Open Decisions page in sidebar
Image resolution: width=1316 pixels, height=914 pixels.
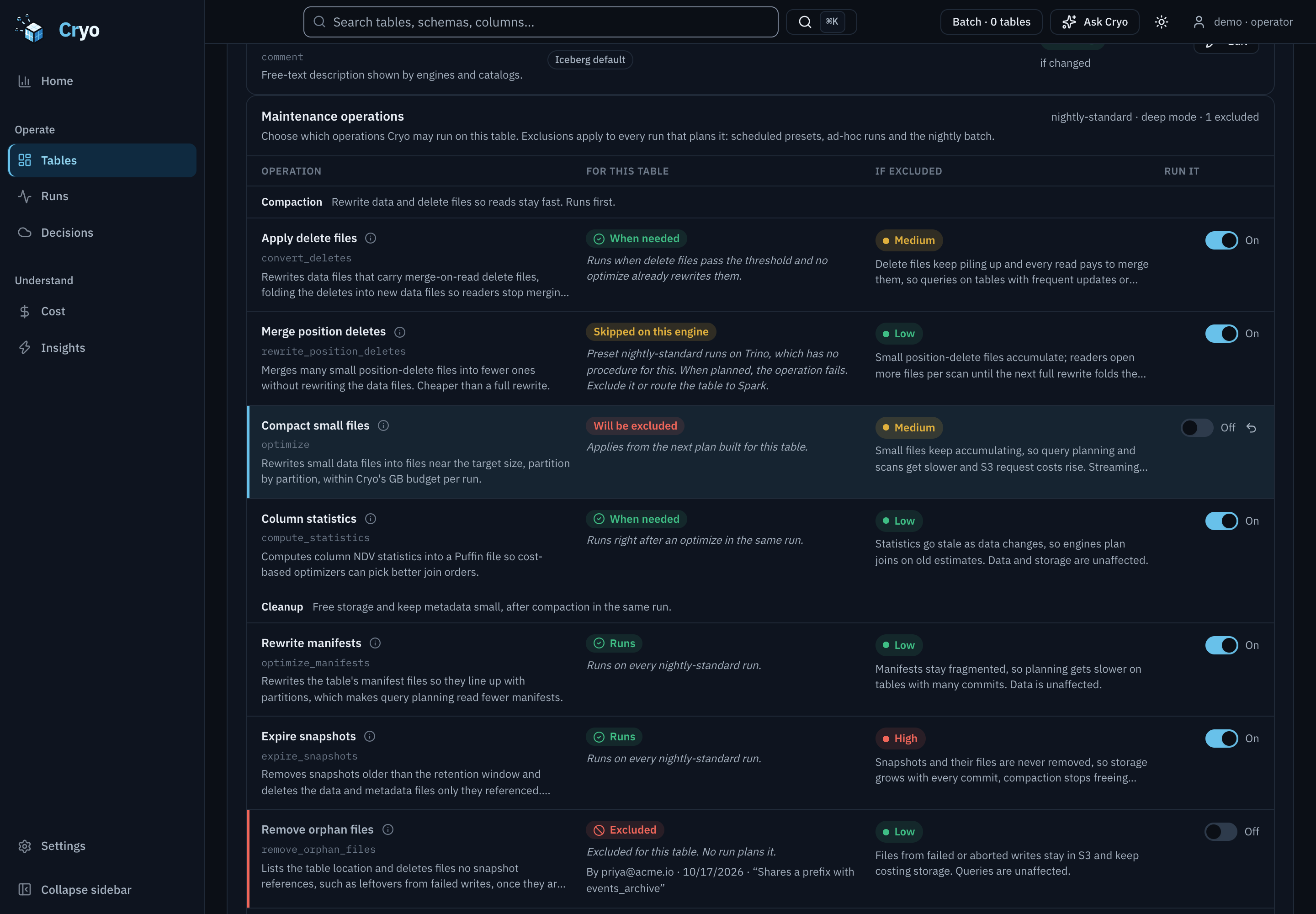click(102, 233)
